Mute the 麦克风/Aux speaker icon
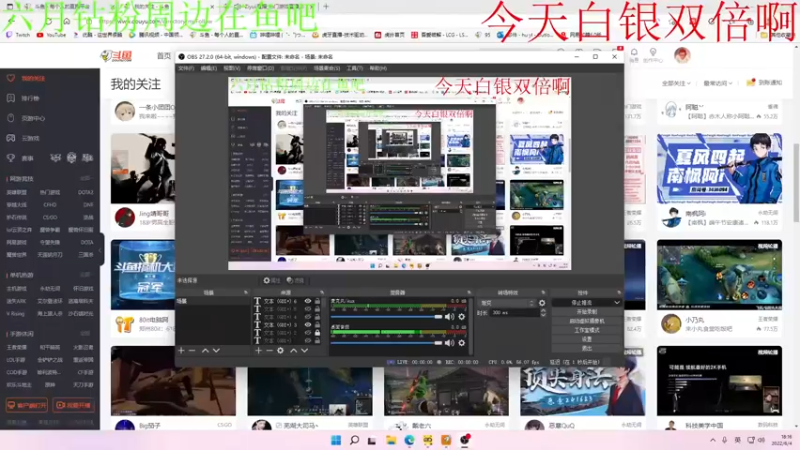 (449, 317)
